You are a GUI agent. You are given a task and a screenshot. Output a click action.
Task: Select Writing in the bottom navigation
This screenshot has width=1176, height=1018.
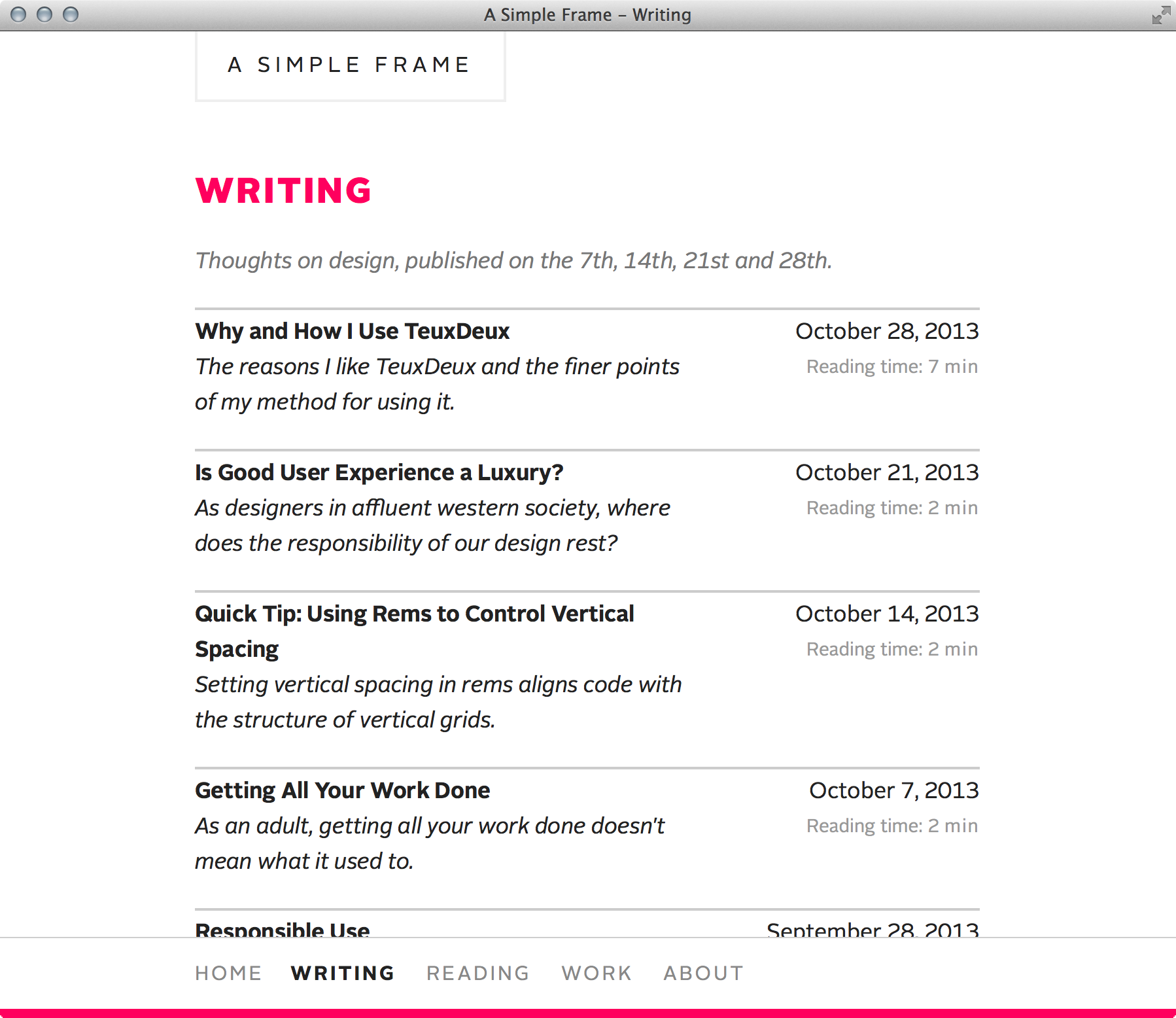(x=343, y=974)
